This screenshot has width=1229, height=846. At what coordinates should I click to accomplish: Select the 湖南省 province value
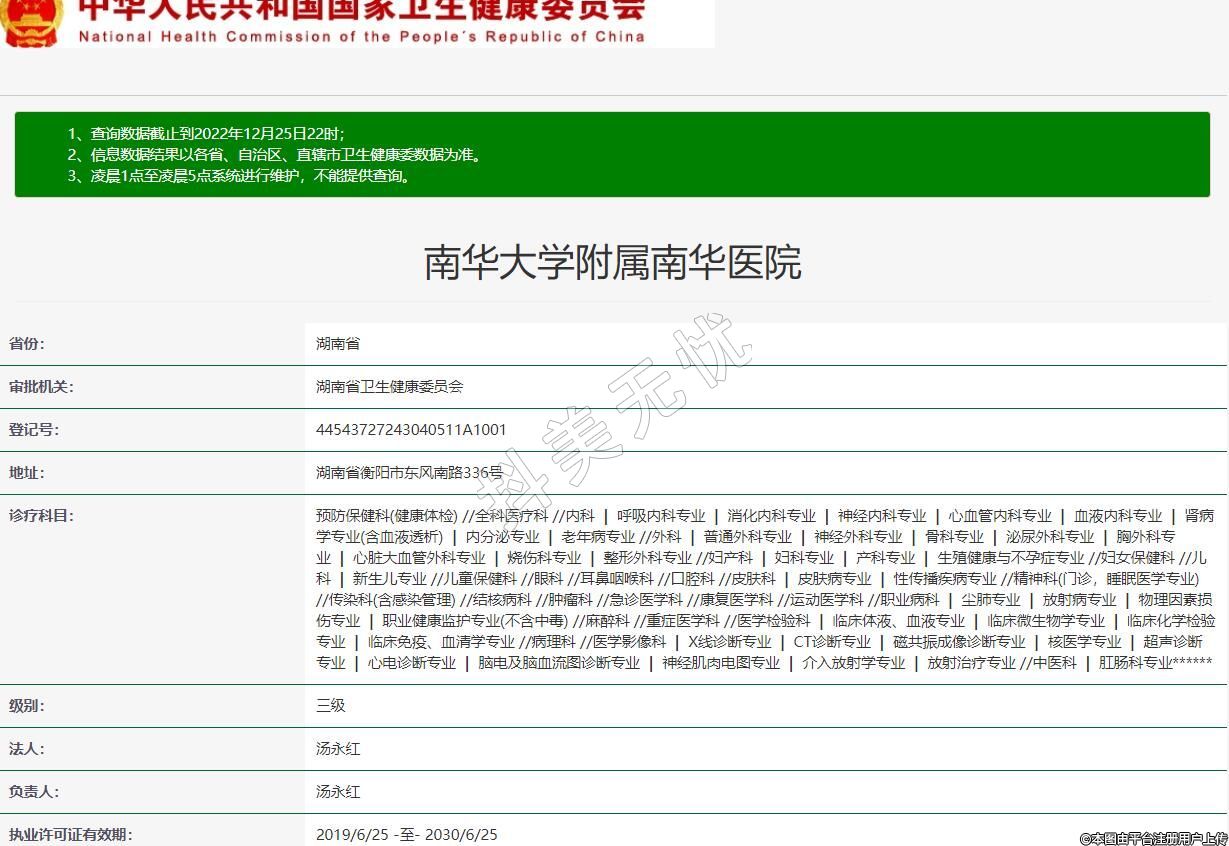coord(338,344)
